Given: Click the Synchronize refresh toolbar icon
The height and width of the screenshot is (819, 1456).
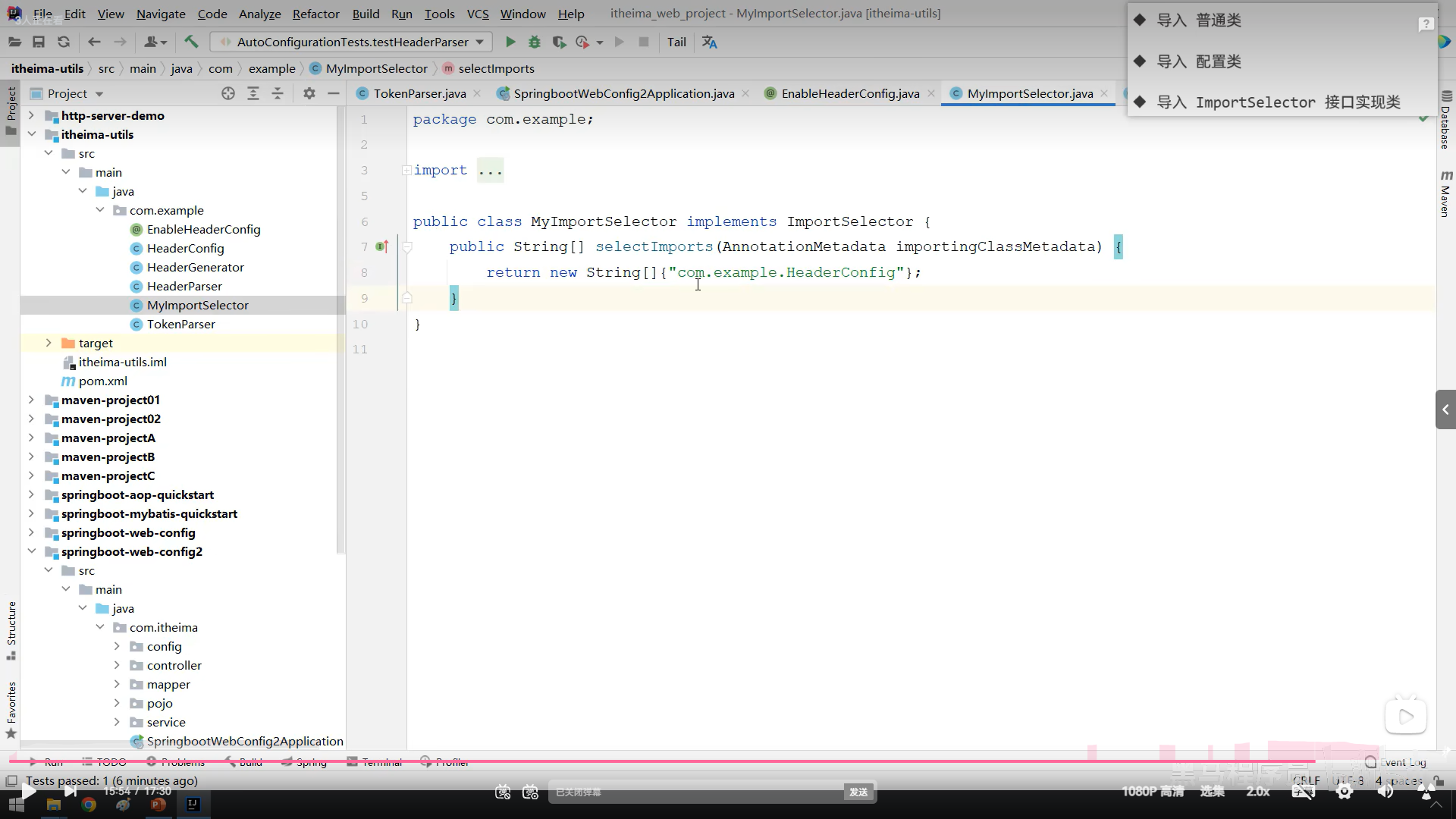Looking at the screenshot, I should [64, 42].
